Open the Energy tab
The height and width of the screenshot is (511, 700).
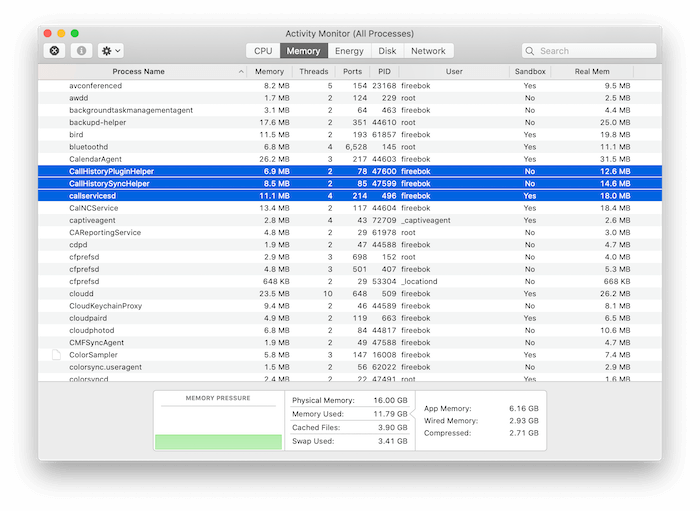[x=349, y=51]
